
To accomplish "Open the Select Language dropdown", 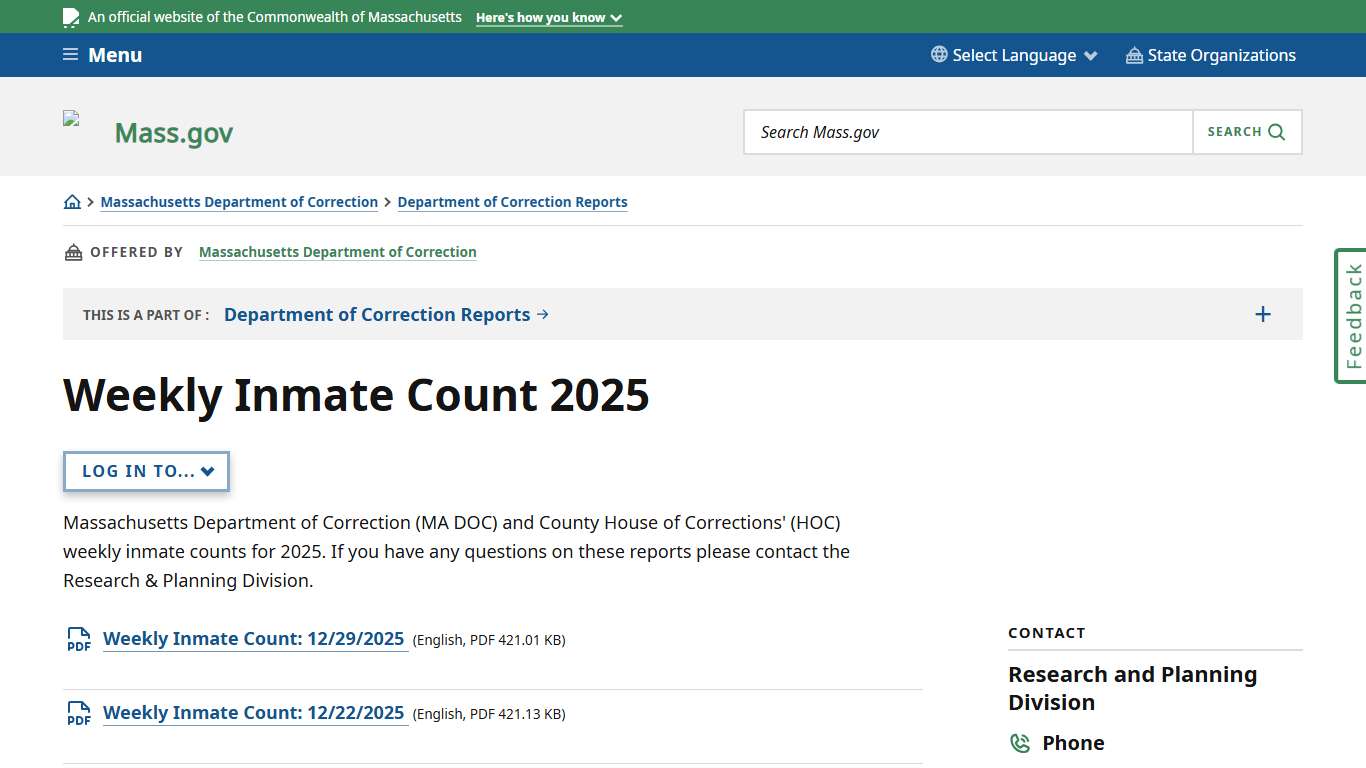I will click(1014, 55).
